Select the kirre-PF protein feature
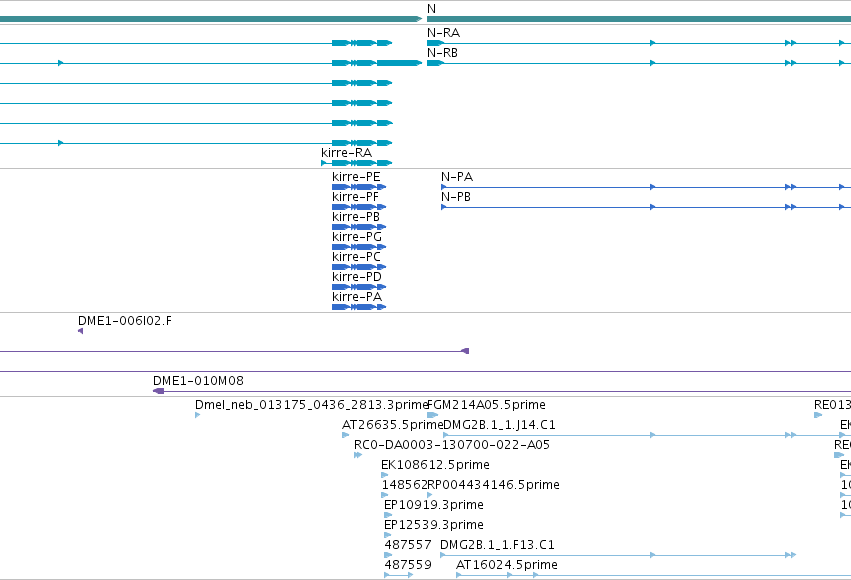The width and height of the screenshot is (851, 580). (359, 207)
